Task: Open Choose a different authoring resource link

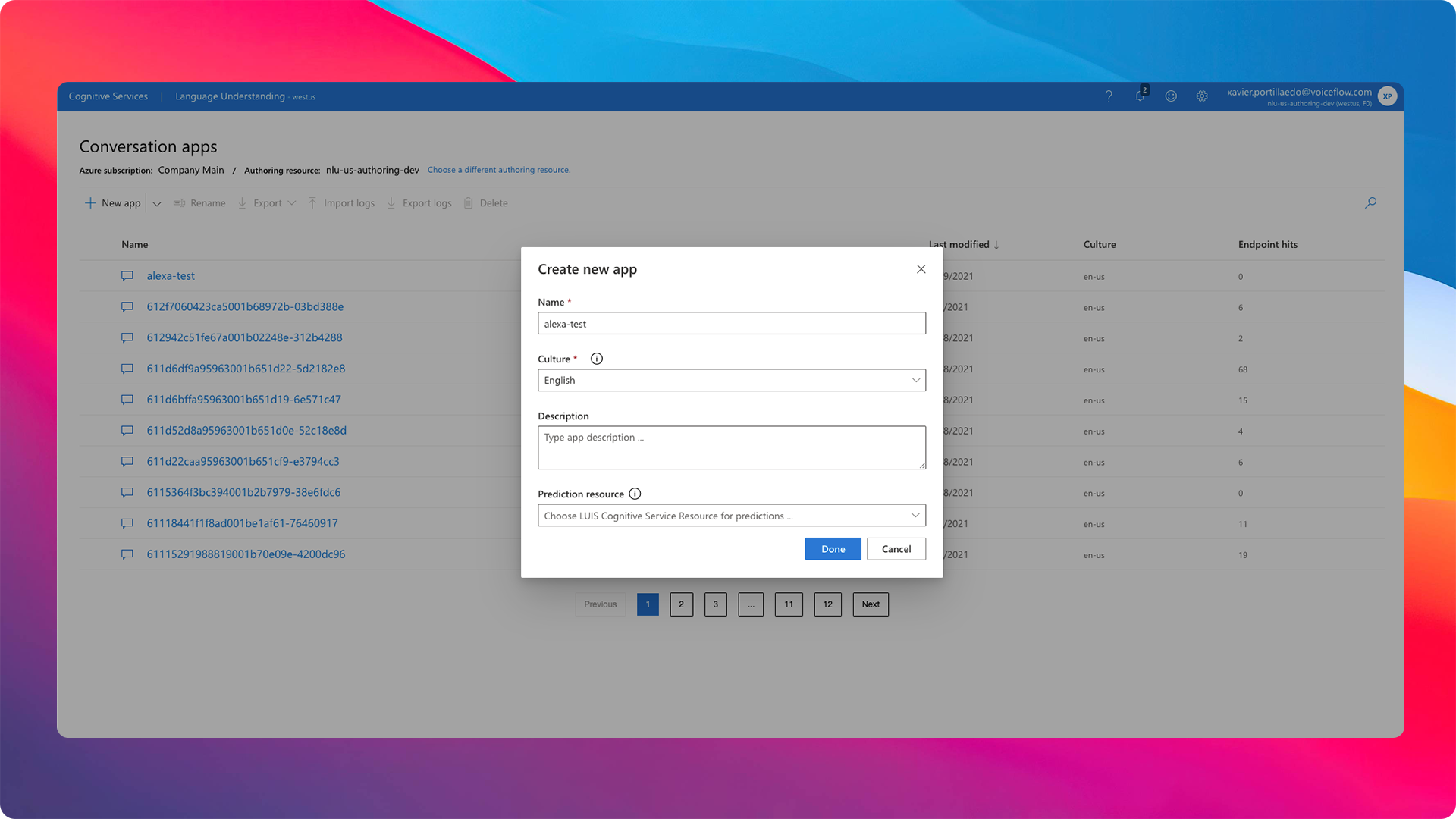Action: [498, 169]
